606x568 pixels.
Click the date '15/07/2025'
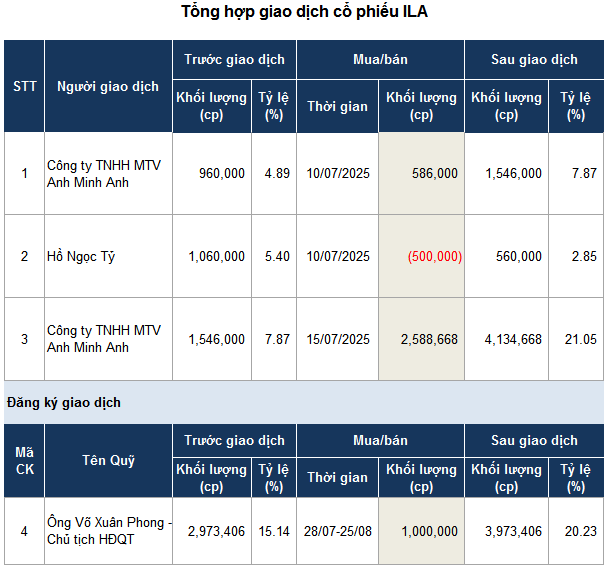click(x=338, y=340)
